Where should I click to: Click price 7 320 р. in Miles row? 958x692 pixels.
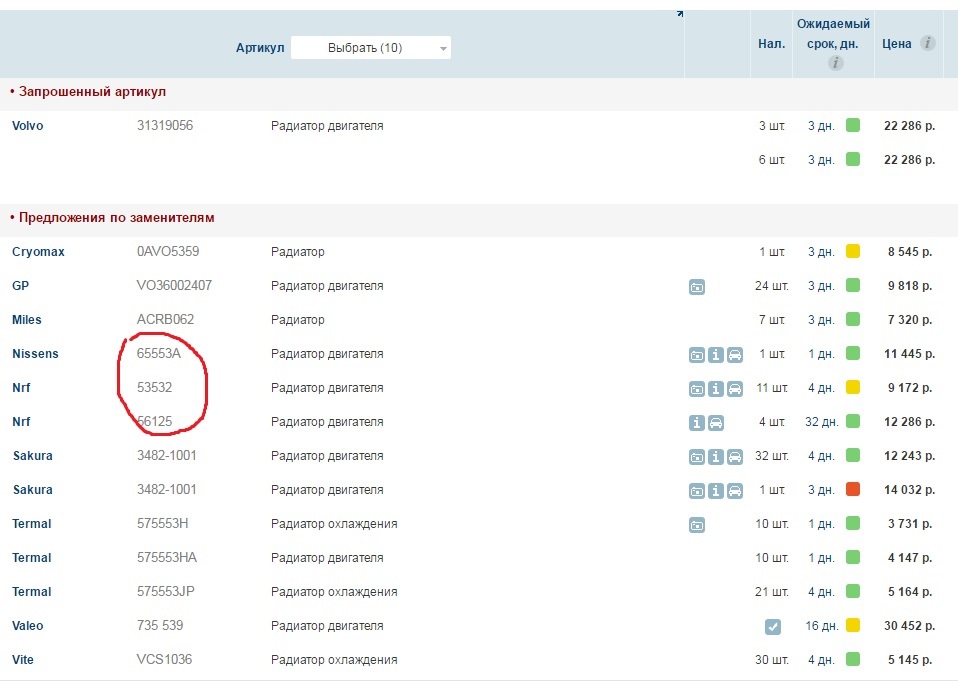click(x=910, y=319)
